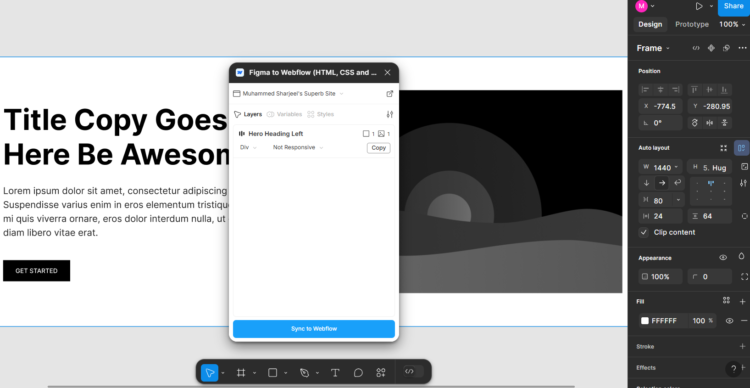Click the Present play icon

pos(699,6)
